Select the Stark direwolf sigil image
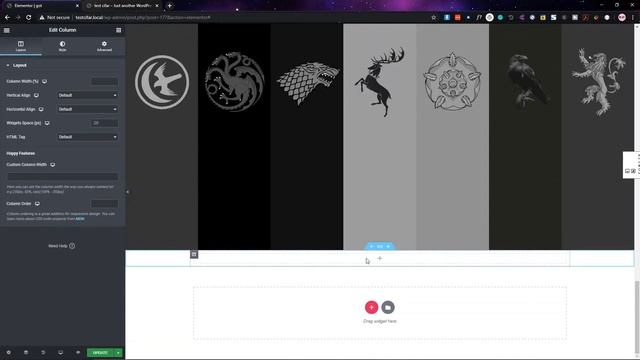Image resolution: width=640 pixels, height=360 pixels. 308,83
